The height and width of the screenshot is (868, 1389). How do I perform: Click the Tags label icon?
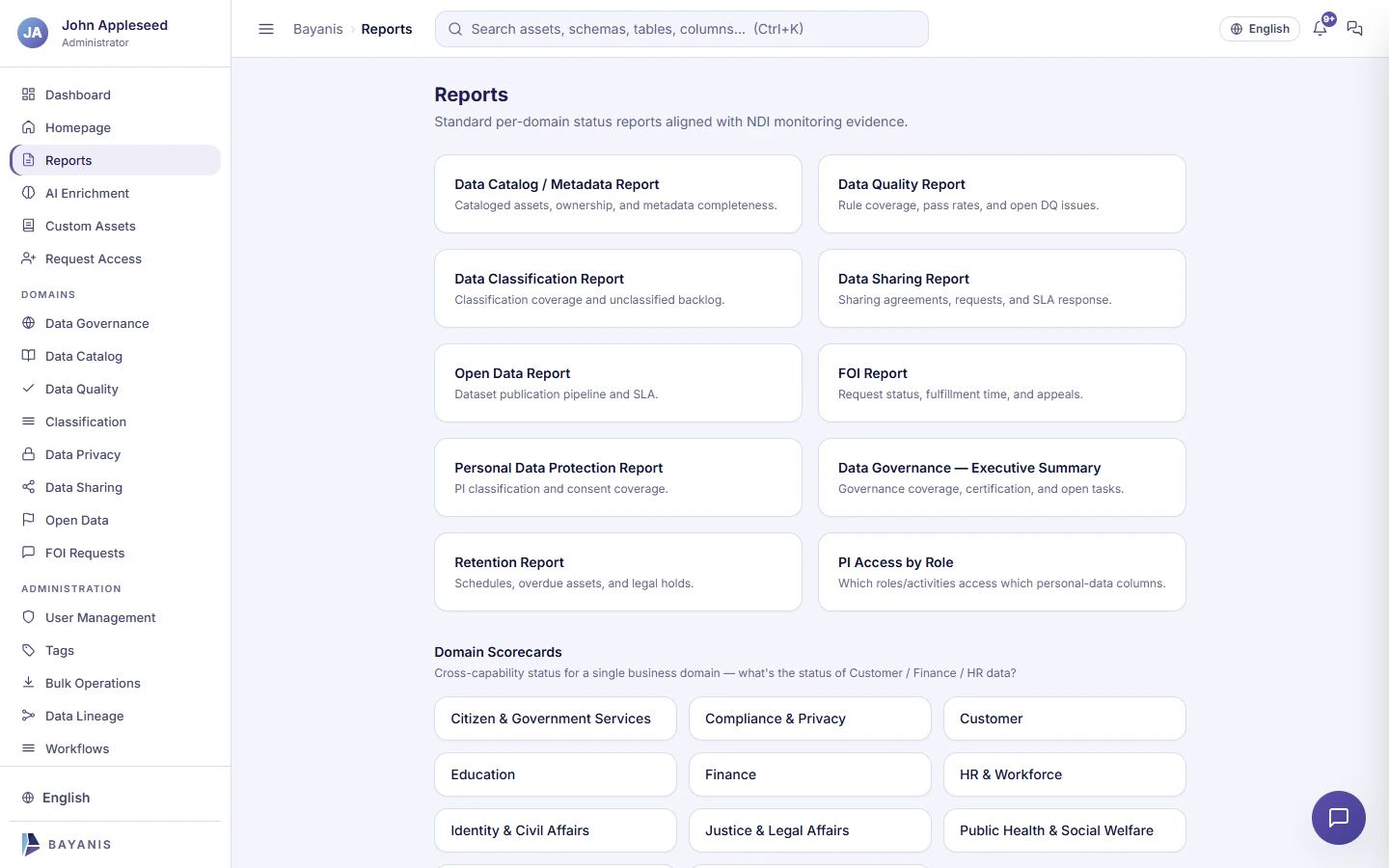coord(28,650)
